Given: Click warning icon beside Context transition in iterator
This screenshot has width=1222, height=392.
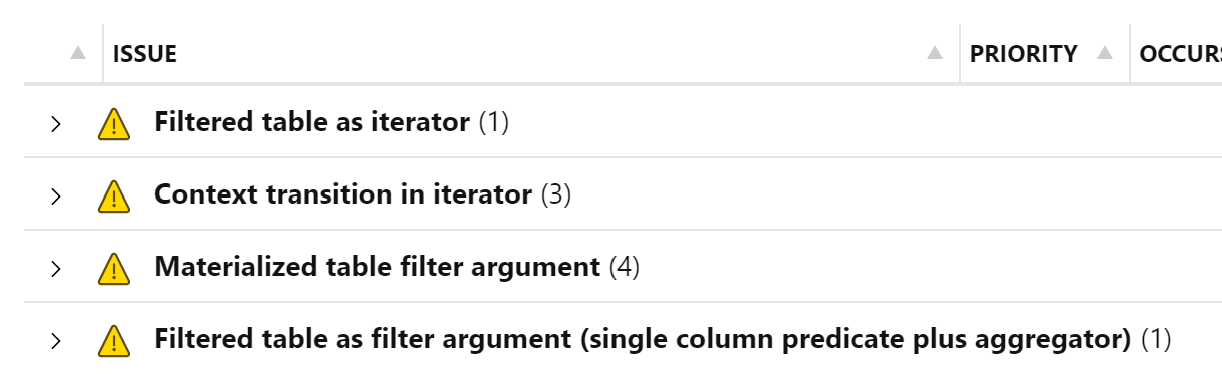Looking at the screenshot, I should tap(114, 197).
